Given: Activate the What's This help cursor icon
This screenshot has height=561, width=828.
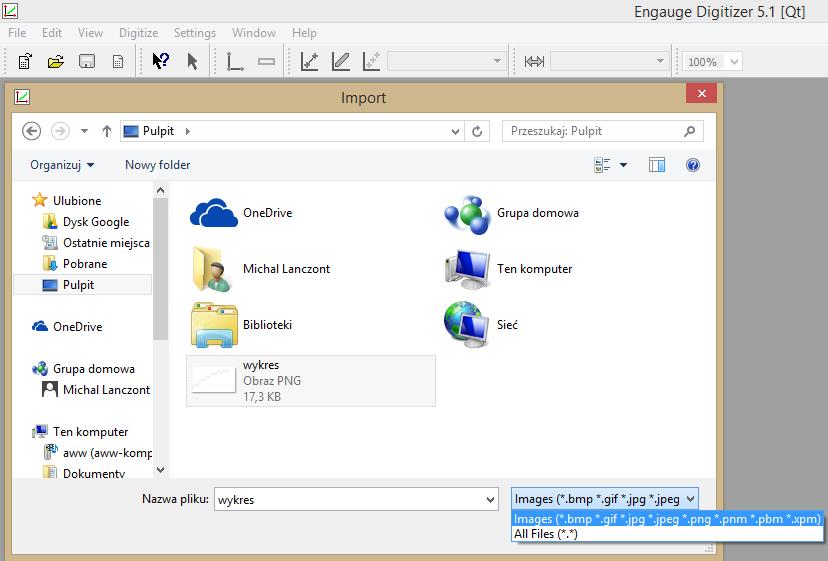Looking at the screenshot, I should [x=160, y=61].
